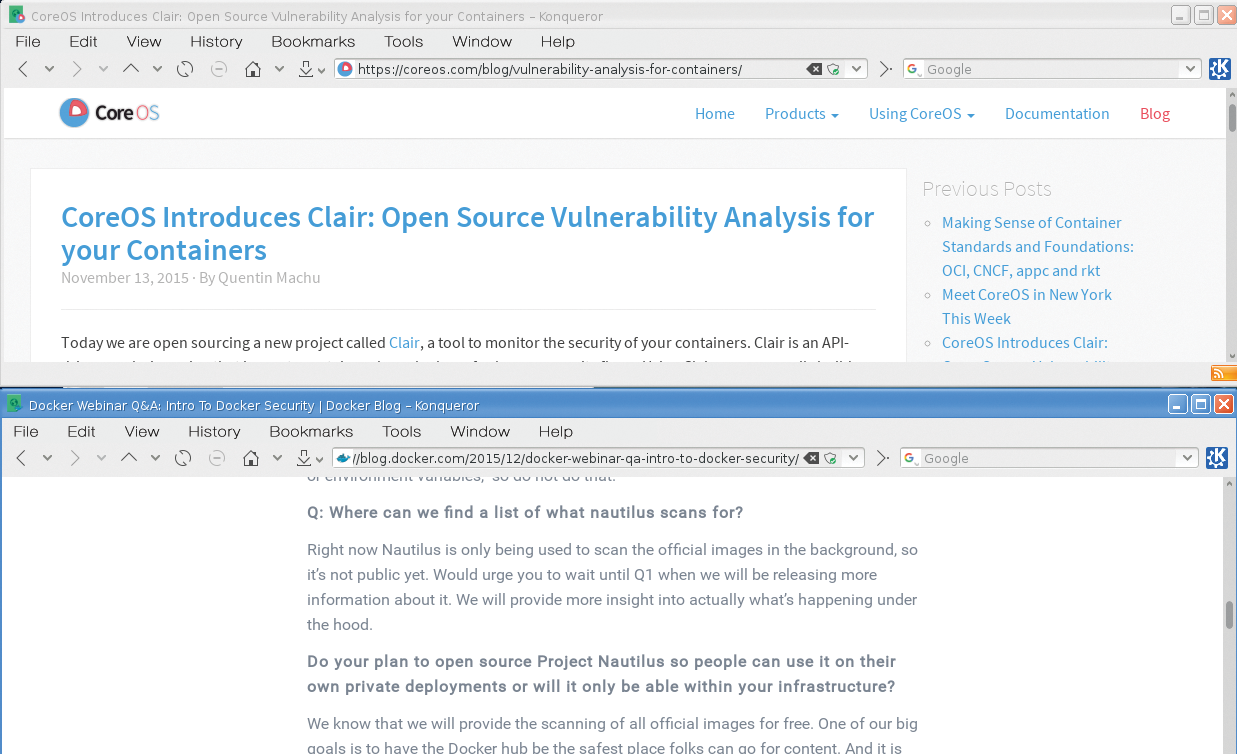
Task: Open the URL history dropdown in the Docker window
Action: pos(853,458)
